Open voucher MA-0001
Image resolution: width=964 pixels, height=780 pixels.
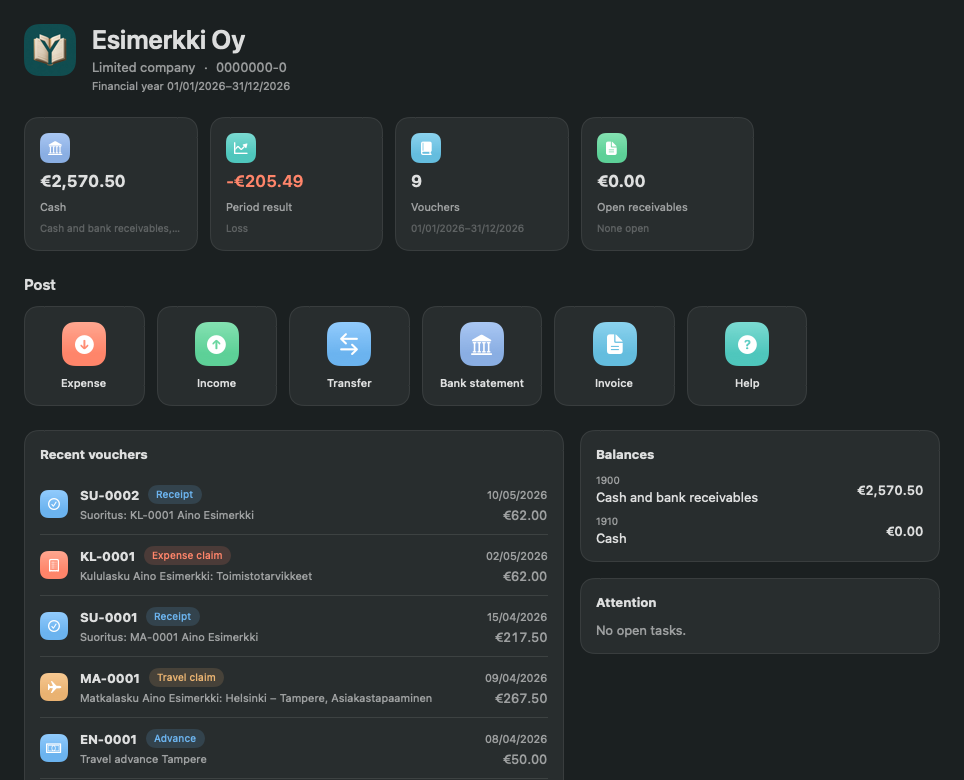294,687
